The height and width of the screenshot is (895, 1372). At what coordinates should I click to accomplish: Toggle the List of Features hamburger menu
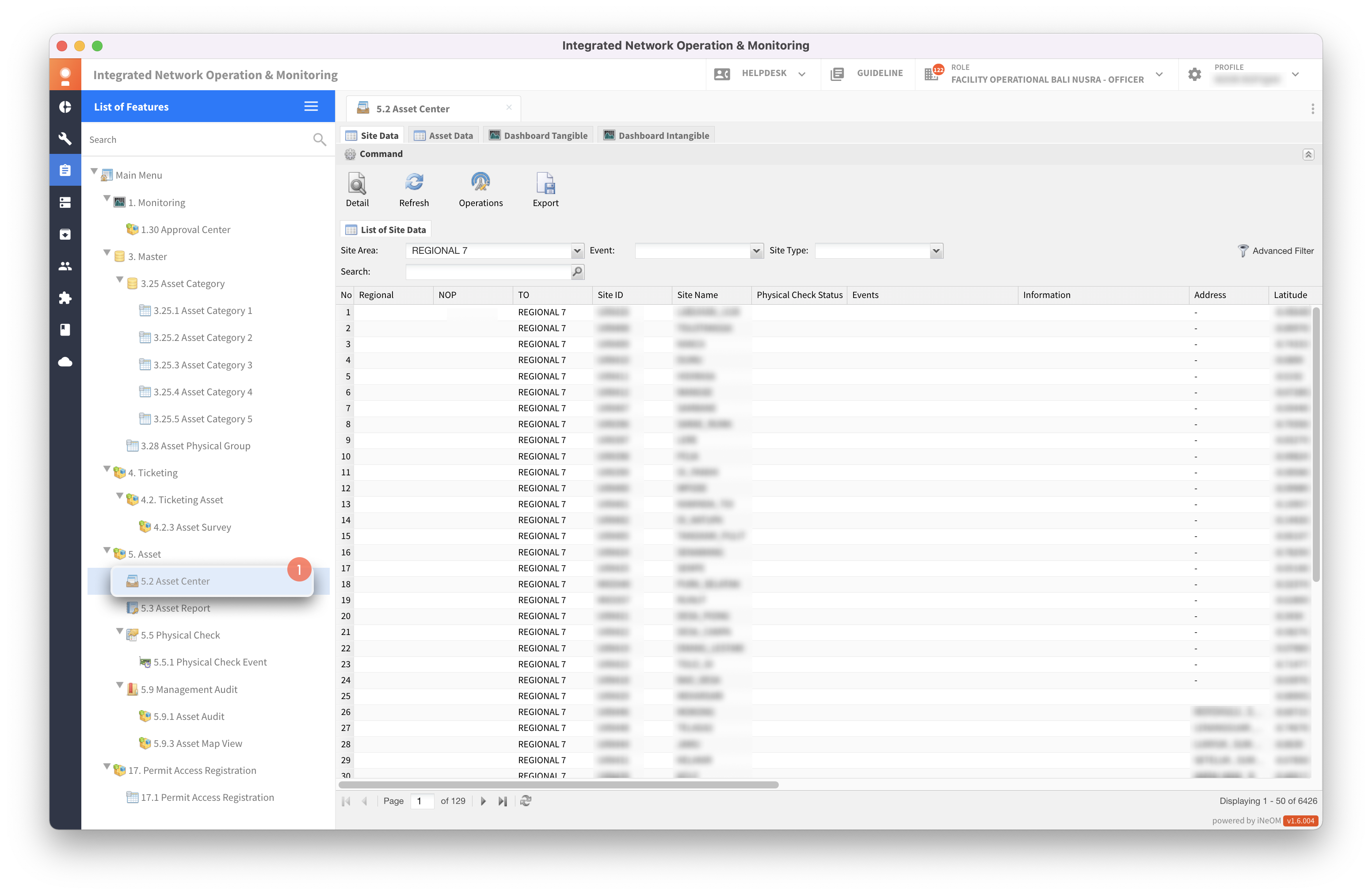click(311, 107)
